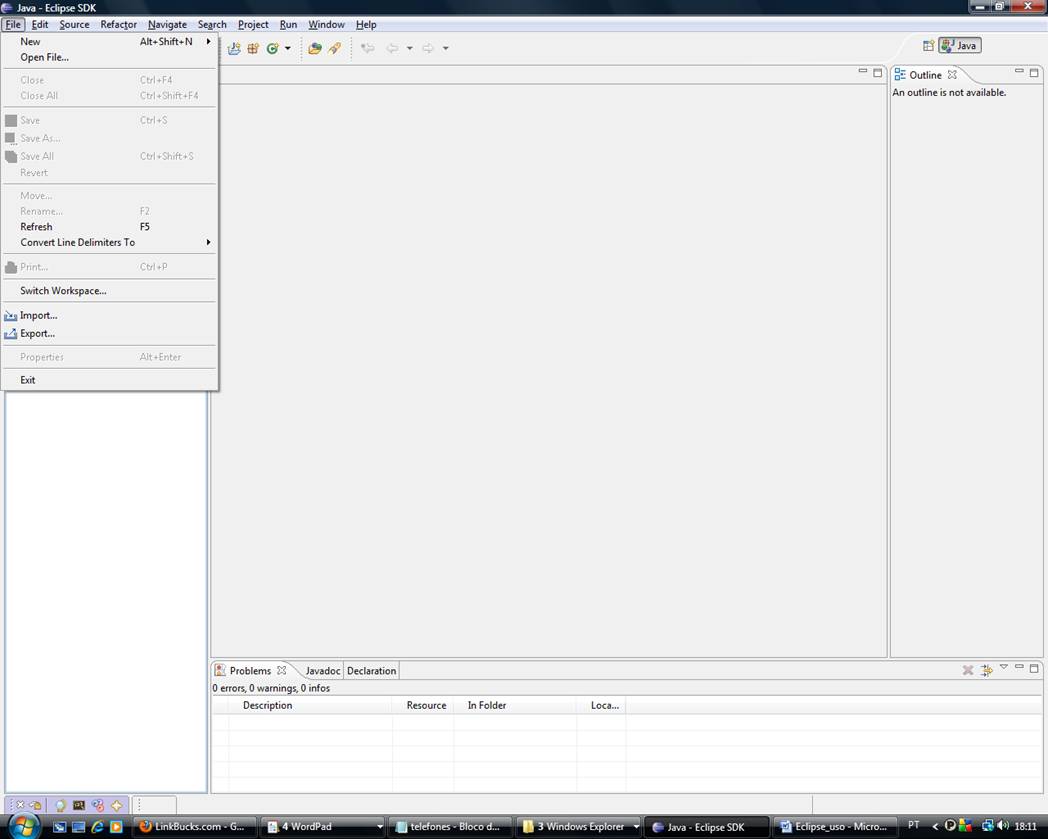Maximize the Problems view panel
Screen dimensions: 1048x839
[x=1034, y=668]
